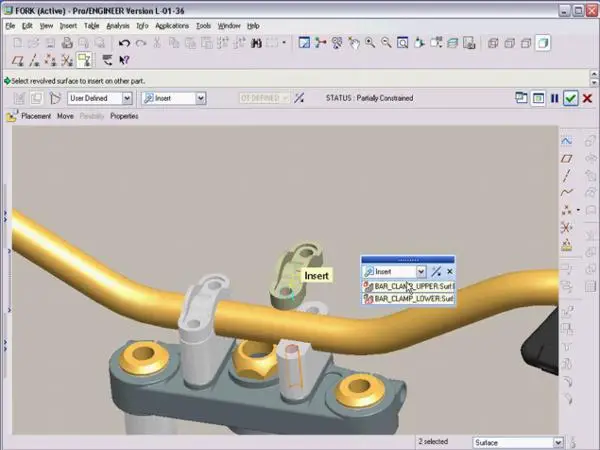600x450 pixels.
Task: Toggle datum axes display
Action: [34, 60]
